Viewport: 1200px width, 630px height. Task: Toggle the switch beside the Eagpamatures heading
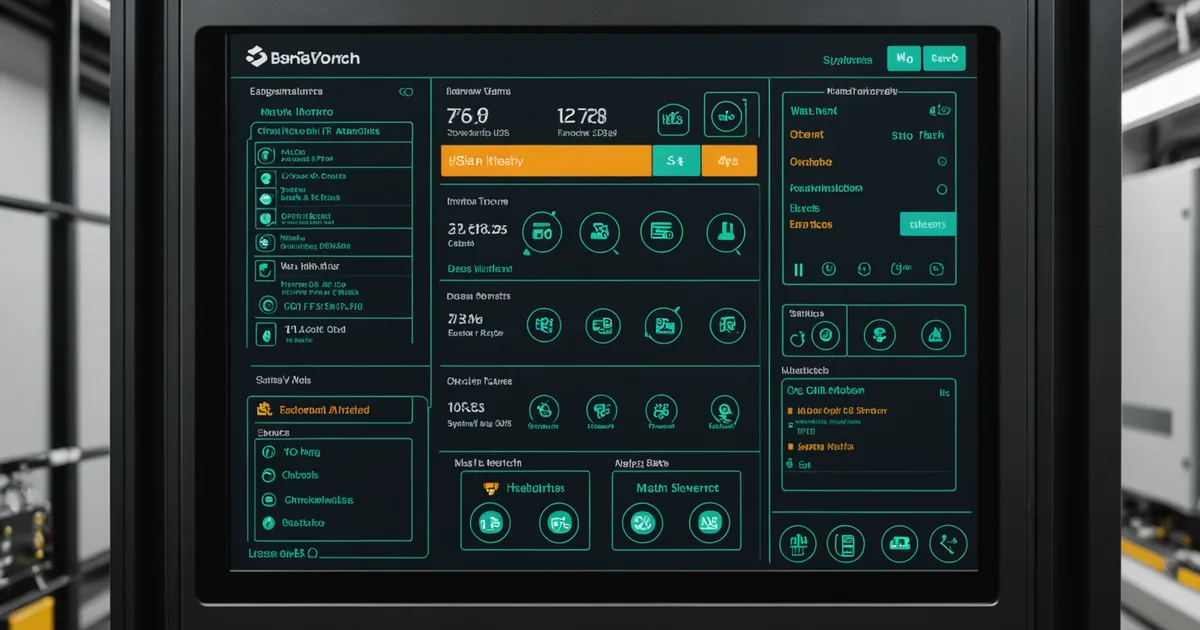point(405,92)
